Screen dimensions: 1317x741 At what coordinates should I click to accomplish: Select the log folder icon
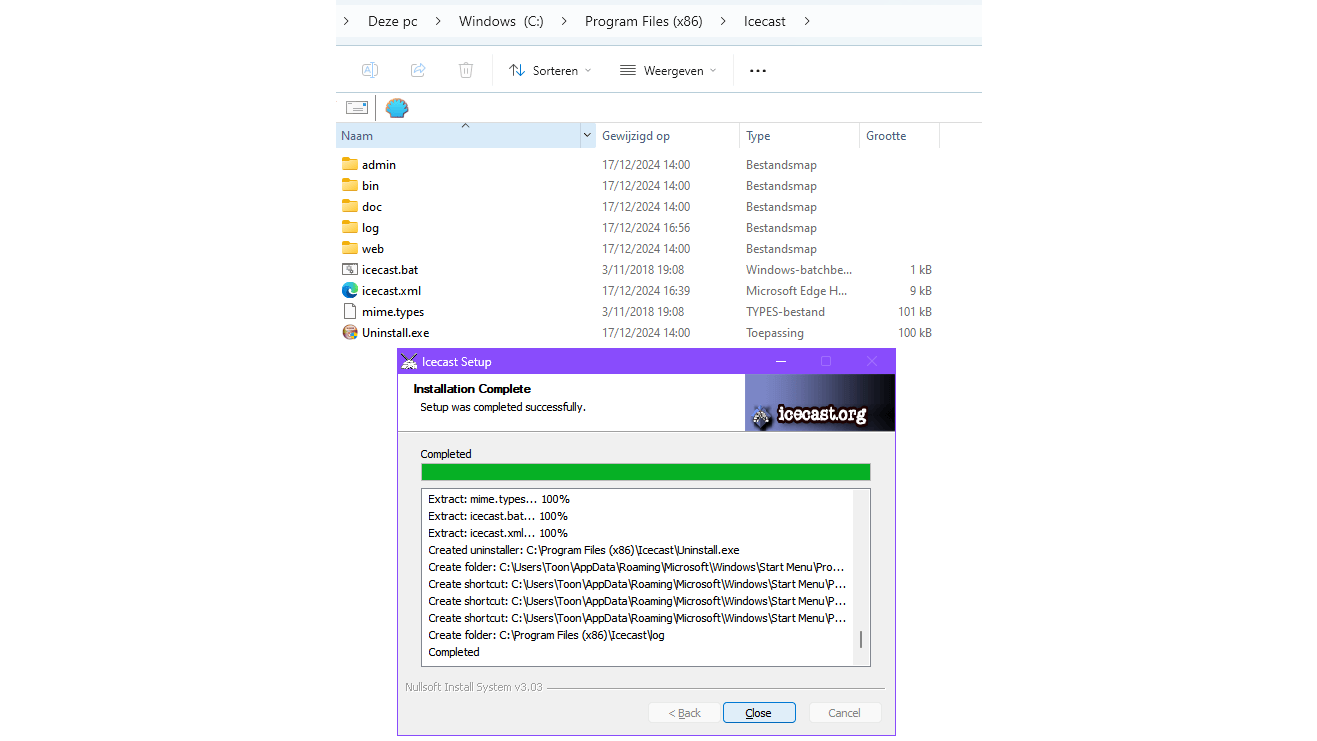[349, 227]
